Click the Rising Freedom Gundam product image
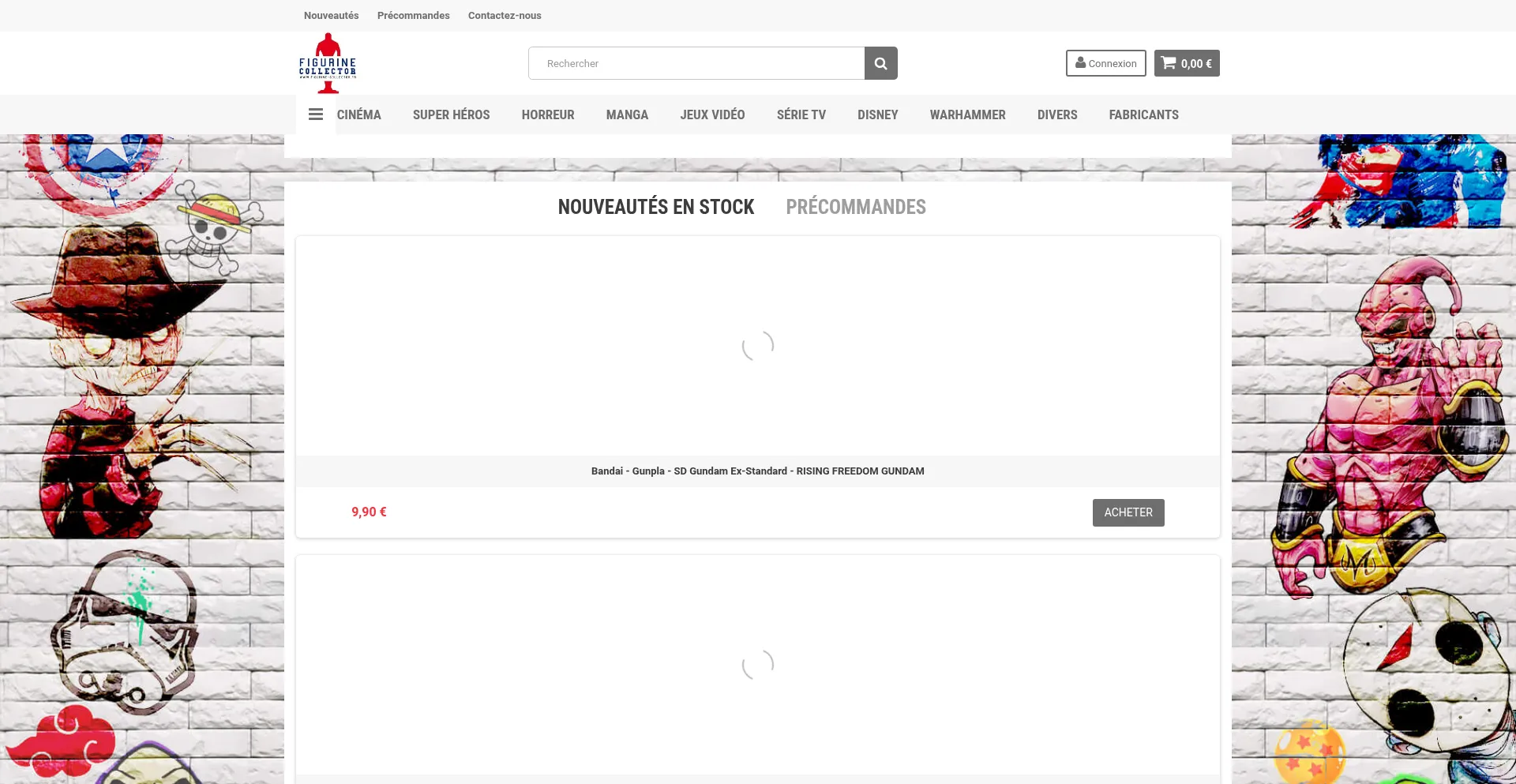The width and height of the screenshot is (1516, 784). tap(758, 346)
